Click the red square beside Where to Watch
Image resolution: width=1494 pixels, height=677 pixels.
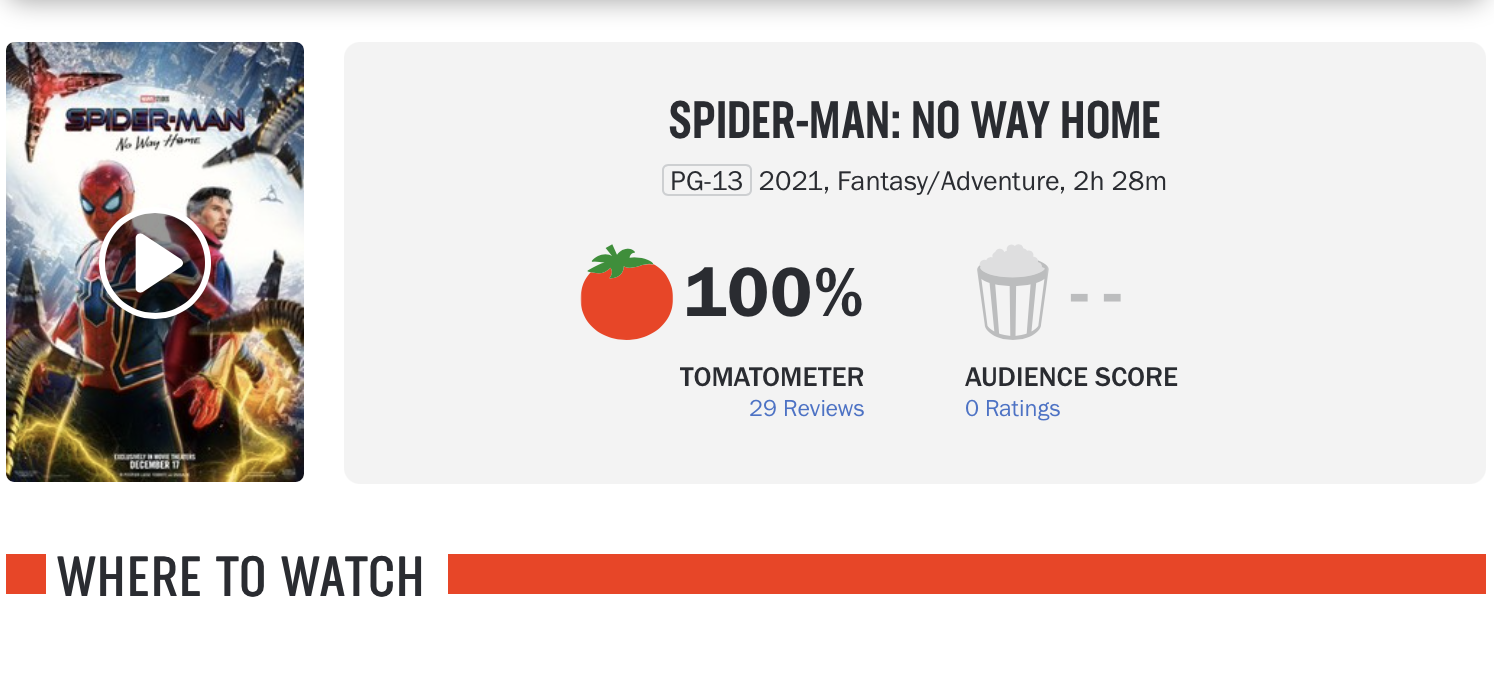click(x=25, y=576)
